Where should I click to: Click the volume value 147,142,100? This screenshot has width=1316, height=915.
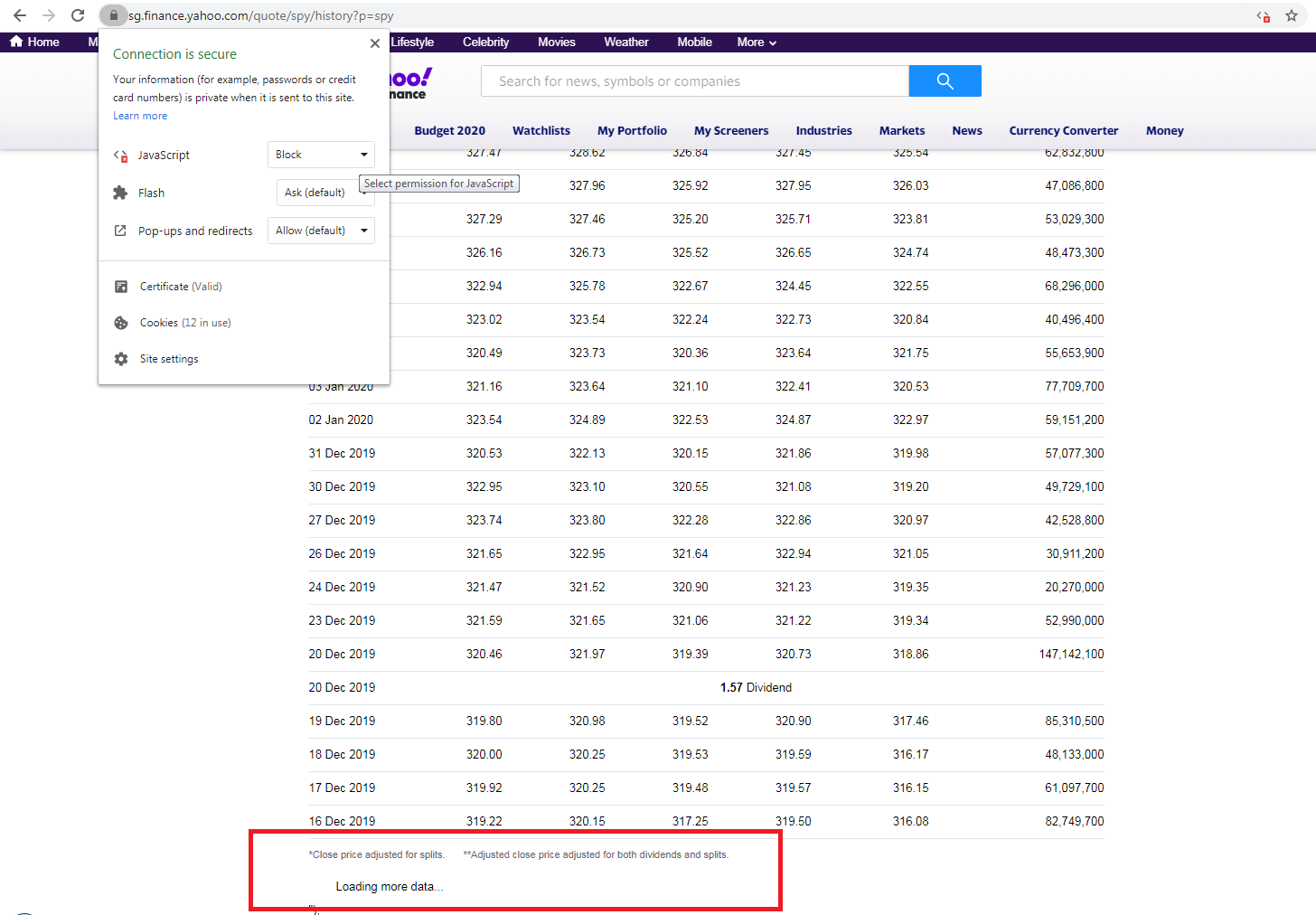pyautogui.click(x=1071, y=654)
